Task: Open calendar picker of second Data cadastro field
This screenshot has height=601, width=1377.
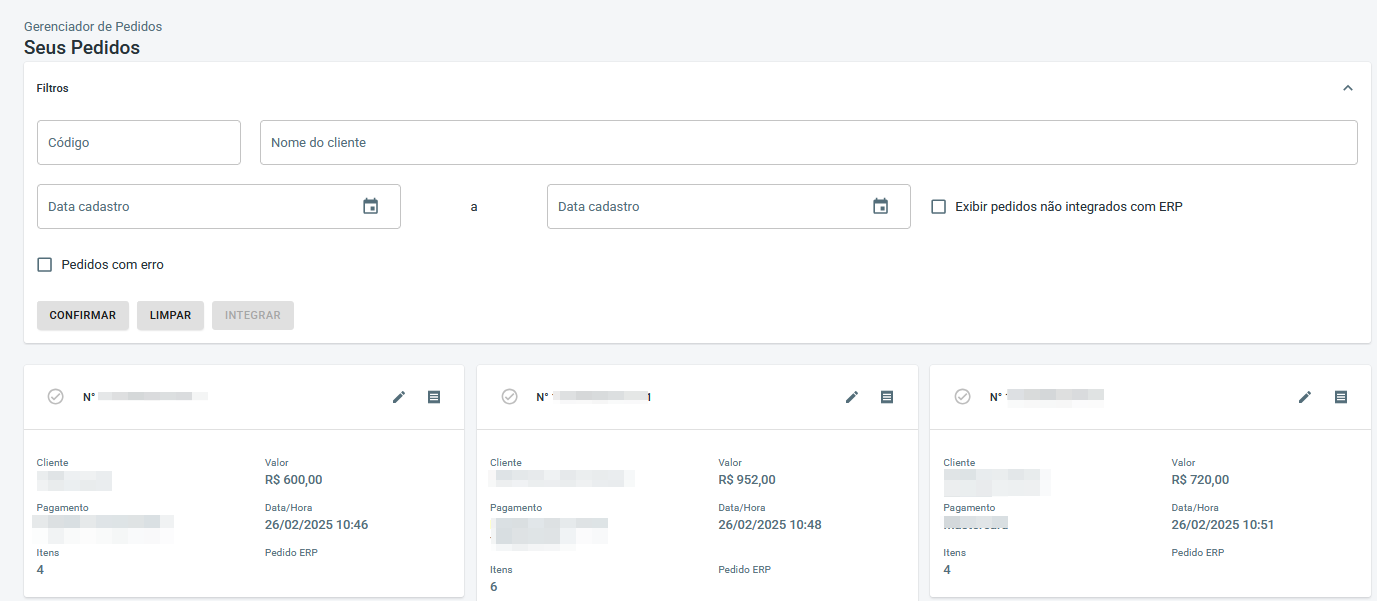Action: click(x=881, y=206)
